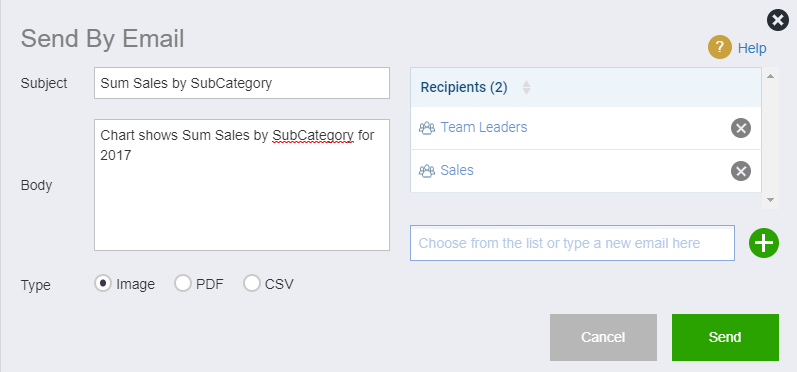797x372 pixels.
Task: Click the recipients list scroll-up arrow
Action: tap(770, 76)
